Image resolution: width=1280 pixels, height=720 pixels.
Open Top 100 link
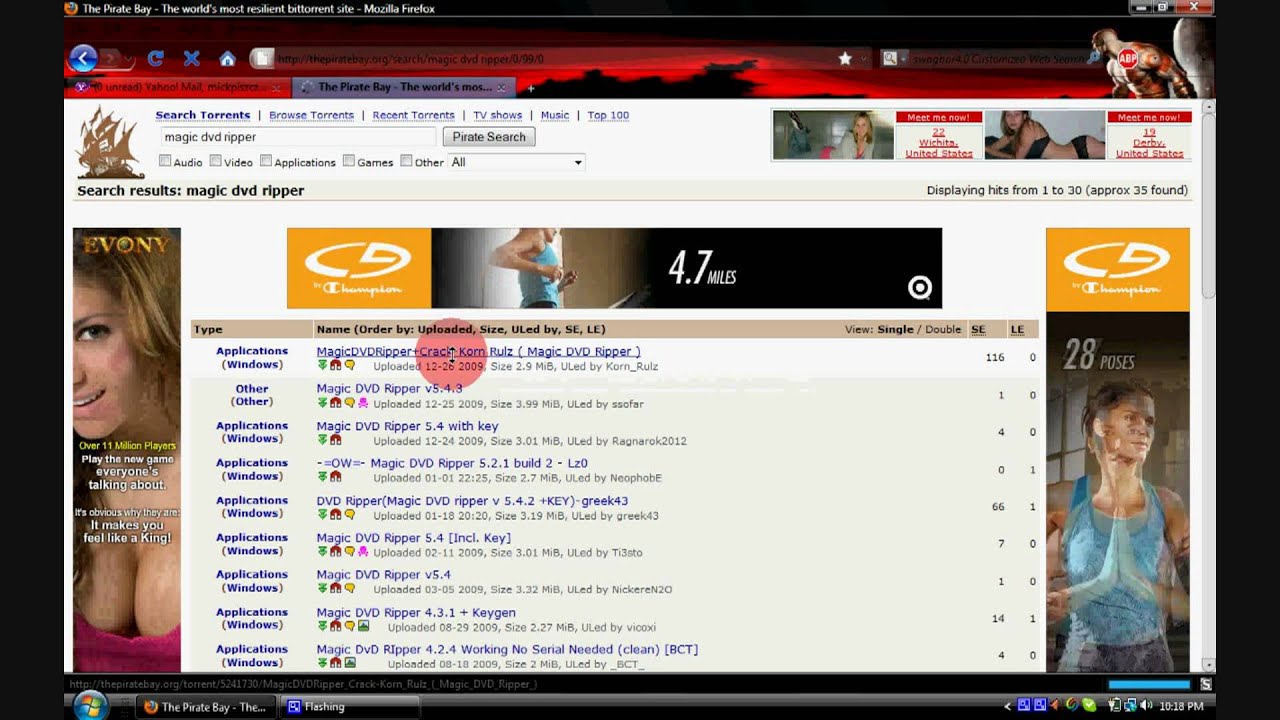pyautogui.click(x=608, y=115)
